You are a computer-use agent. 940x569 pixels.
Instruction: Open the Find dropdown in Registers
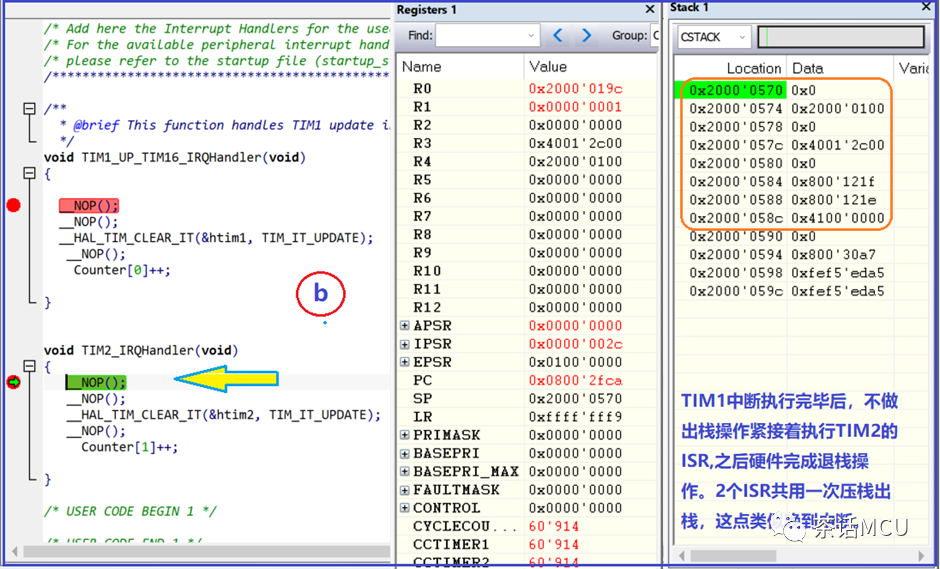tap(531, 36)
